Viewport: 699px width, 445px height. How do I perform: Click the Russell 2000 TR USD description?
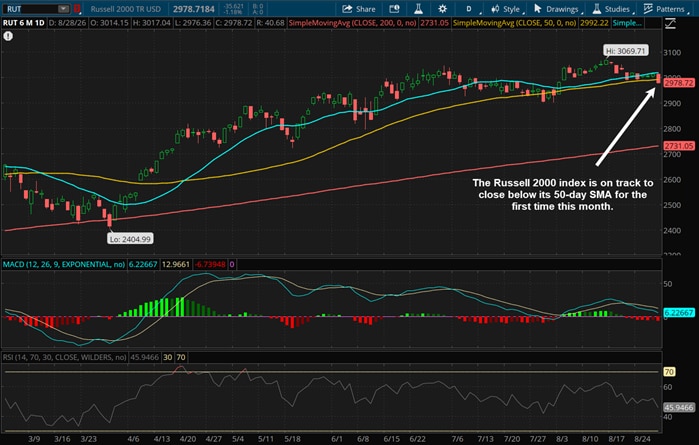click(125, 9)
